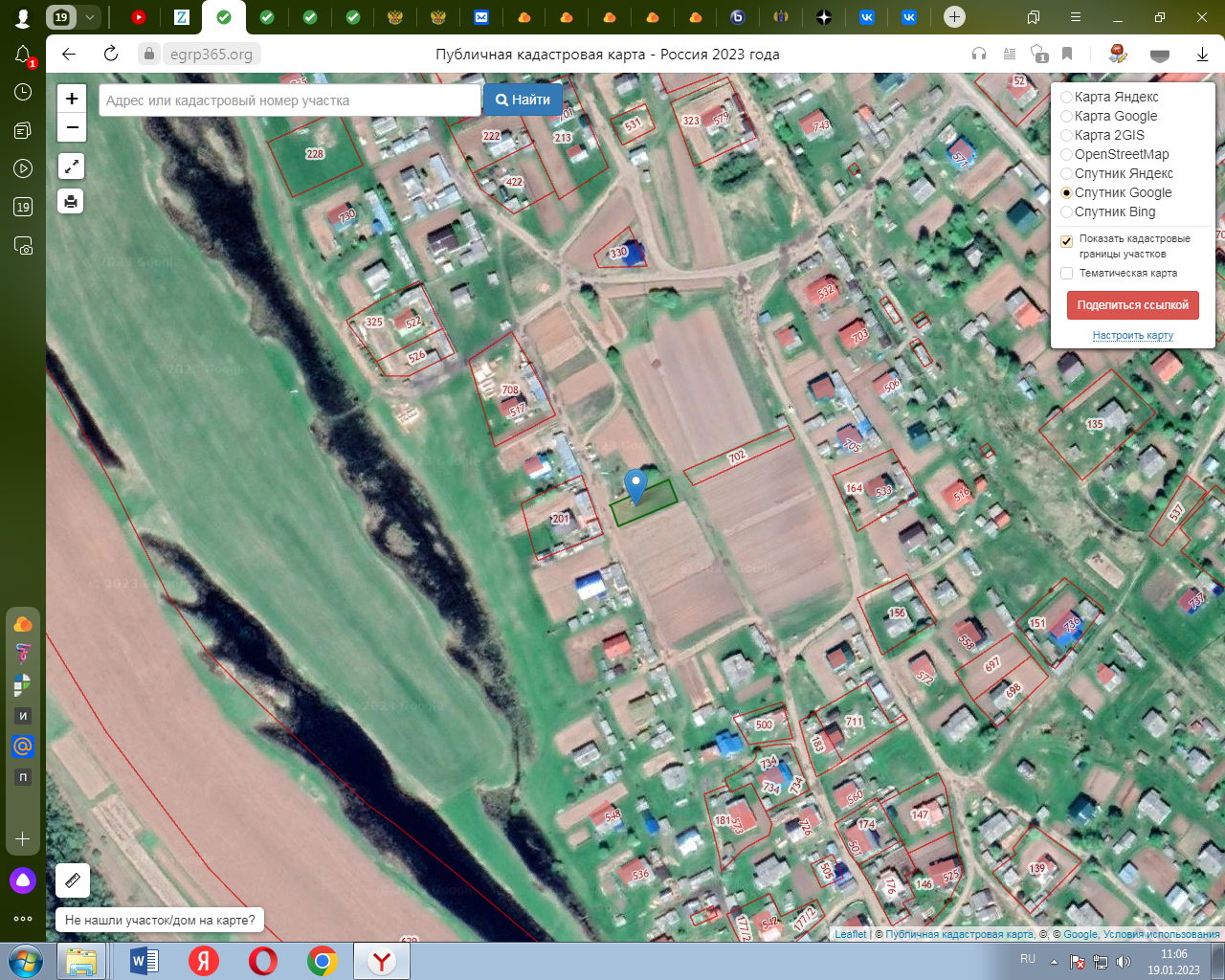Screen dimensions: 1225x980
Task: Click the Найти search button
Action: click(x=523, y=100)
